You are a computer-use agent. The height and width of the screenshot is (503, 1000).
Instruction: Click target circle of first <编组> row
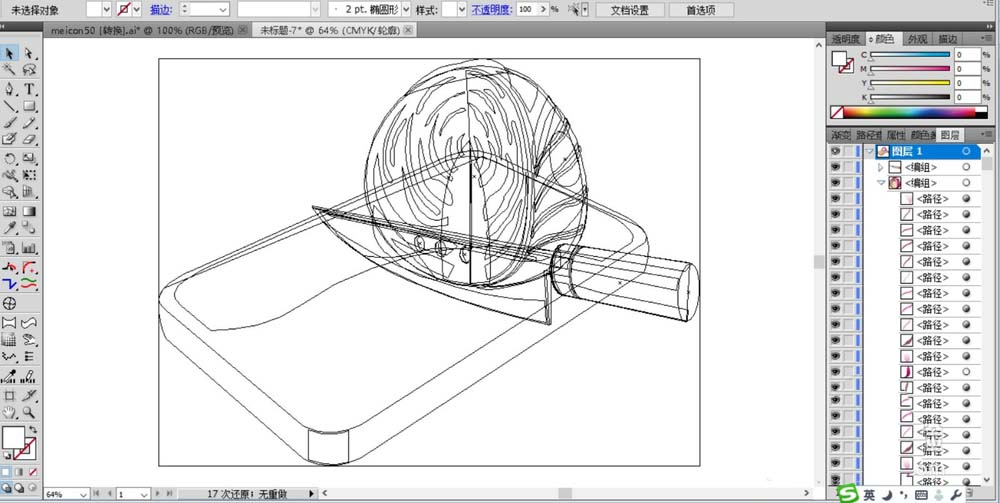pos(967,167)
